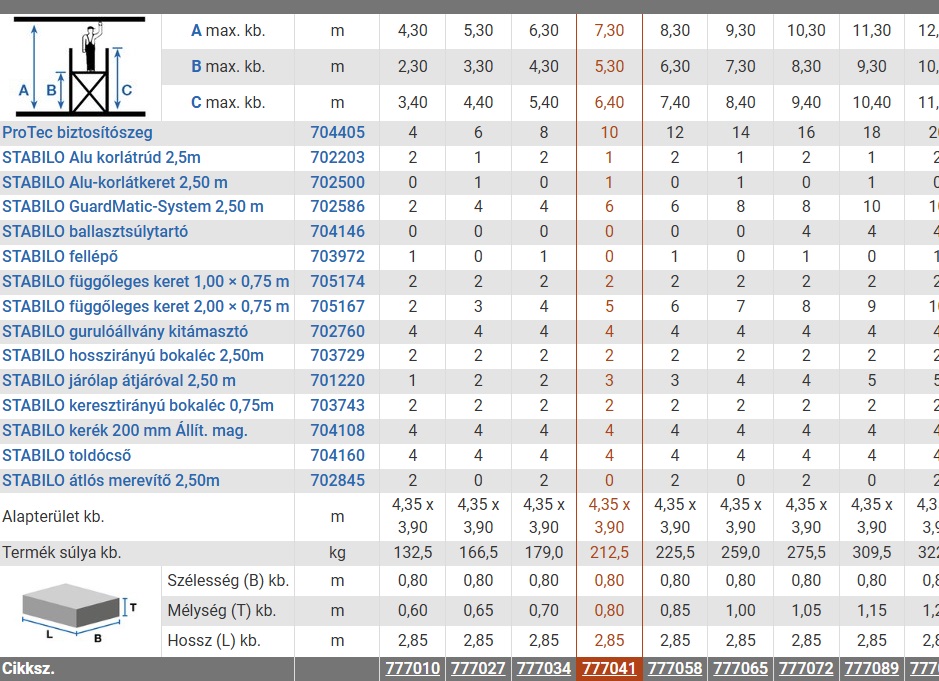Select the product weight value 132,5

[x=413, y=552]
